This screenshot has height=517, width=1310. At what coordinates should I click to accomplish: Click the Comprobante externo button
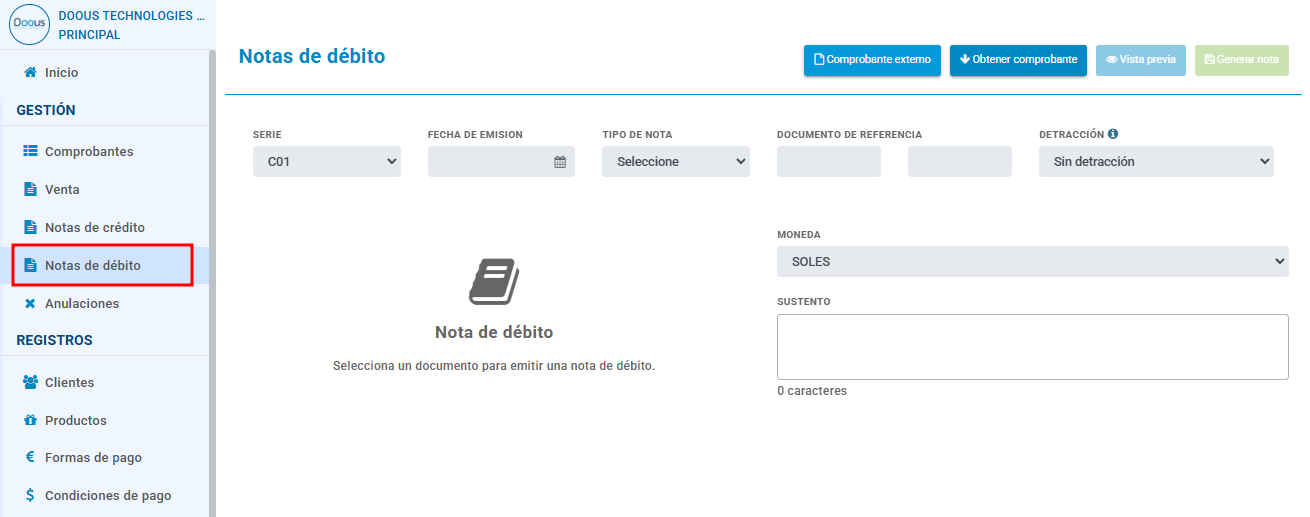pyautogui.click(x=872, y=60)
